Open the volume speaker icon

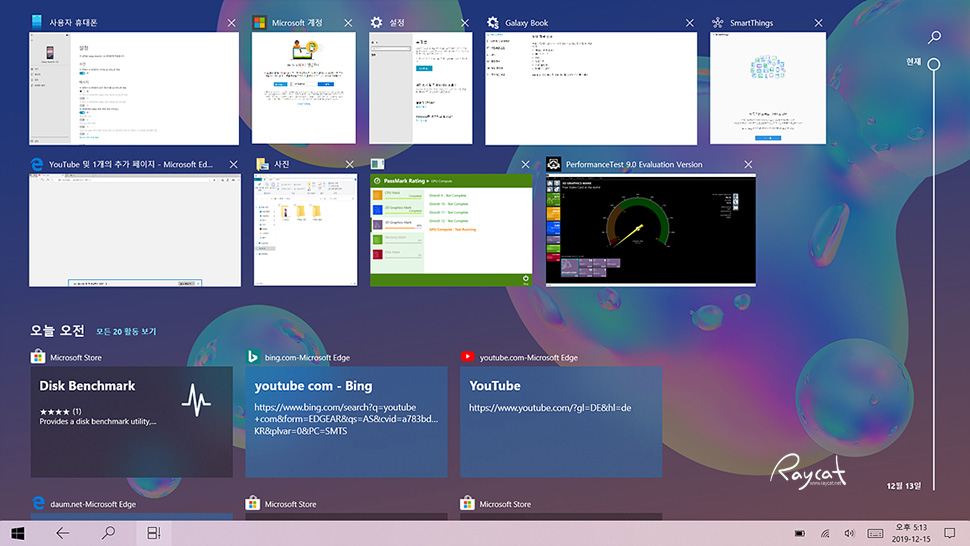(x=849, y=534)
